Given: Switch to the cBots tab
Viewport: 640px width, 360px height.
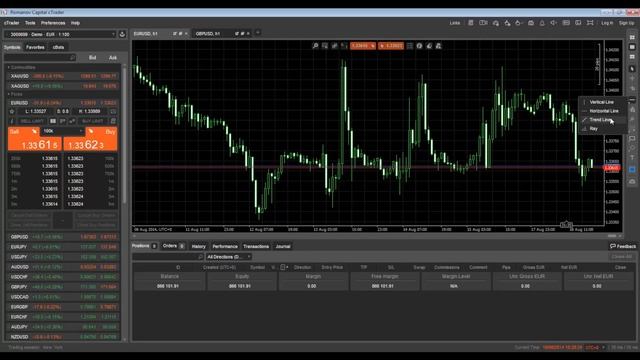Looking at the screenshot, I should (58, 47).
